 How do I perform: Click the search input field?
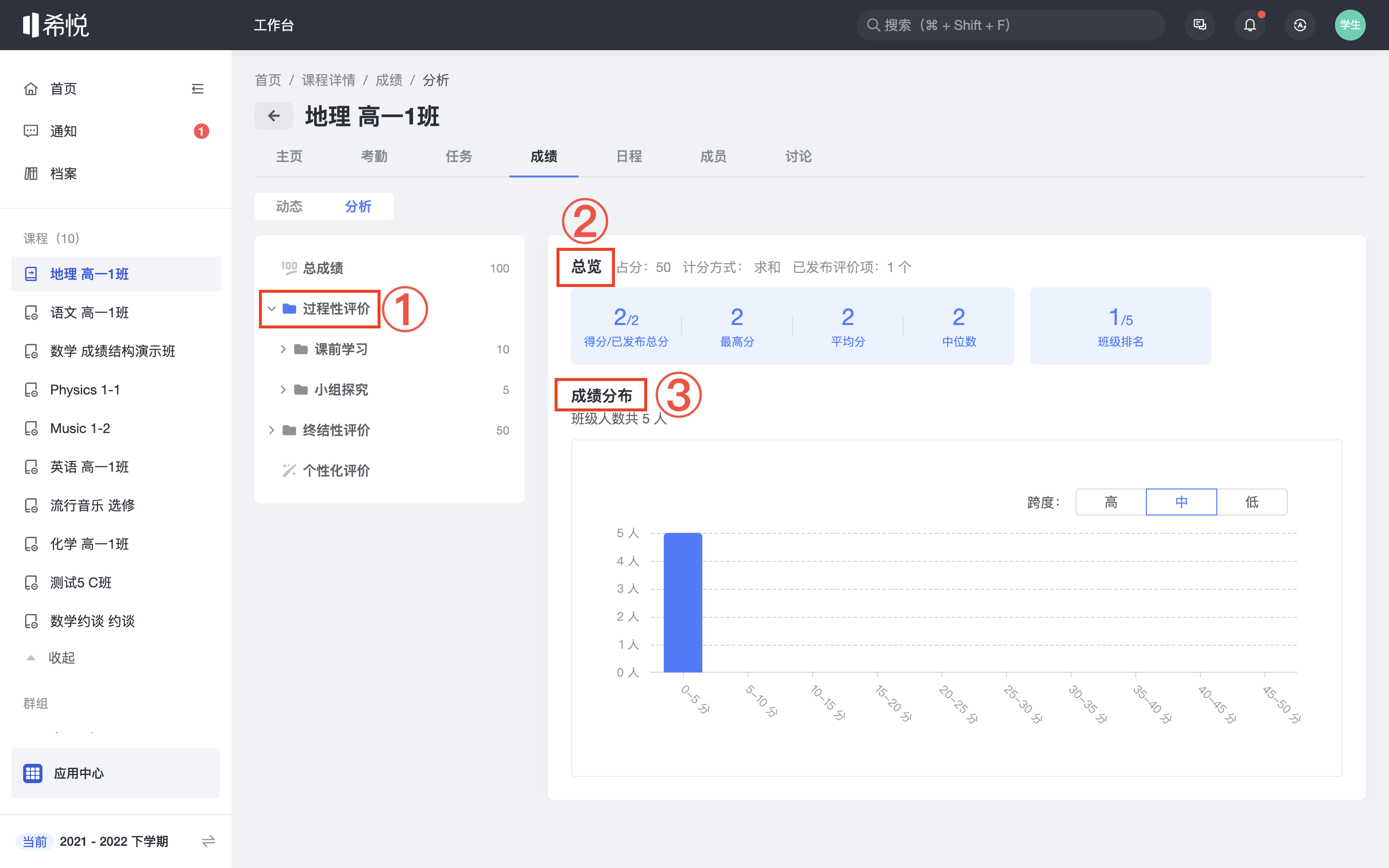(1010, 25)
